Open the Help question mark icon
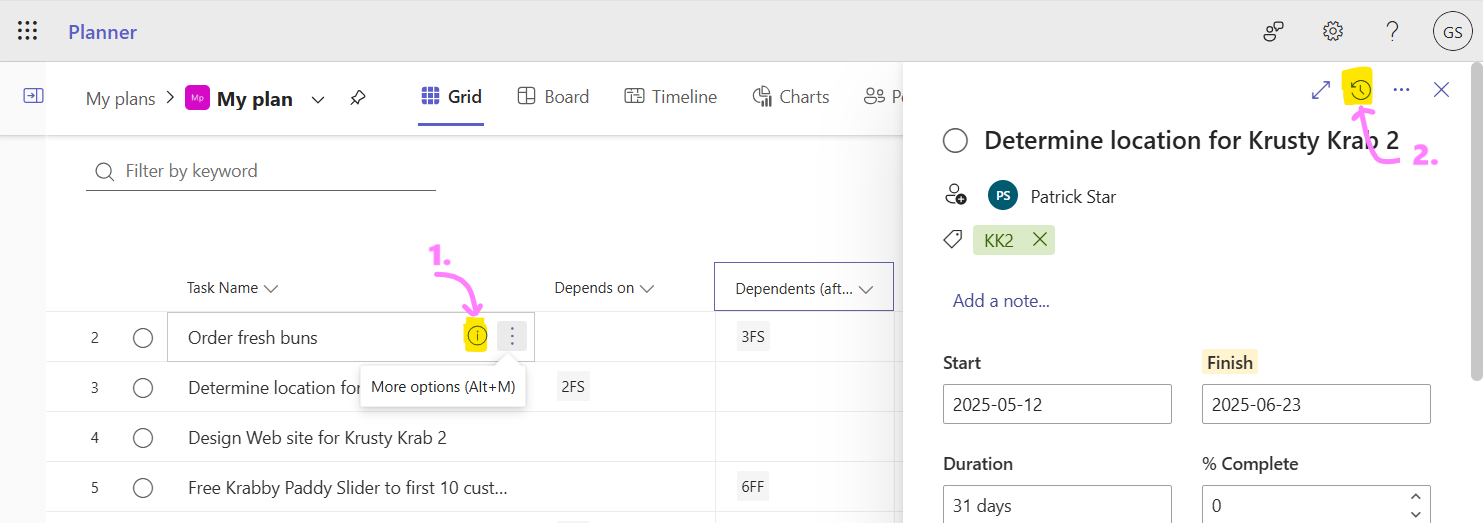This screenshot has height=523, width=1483. [1392, 32]
